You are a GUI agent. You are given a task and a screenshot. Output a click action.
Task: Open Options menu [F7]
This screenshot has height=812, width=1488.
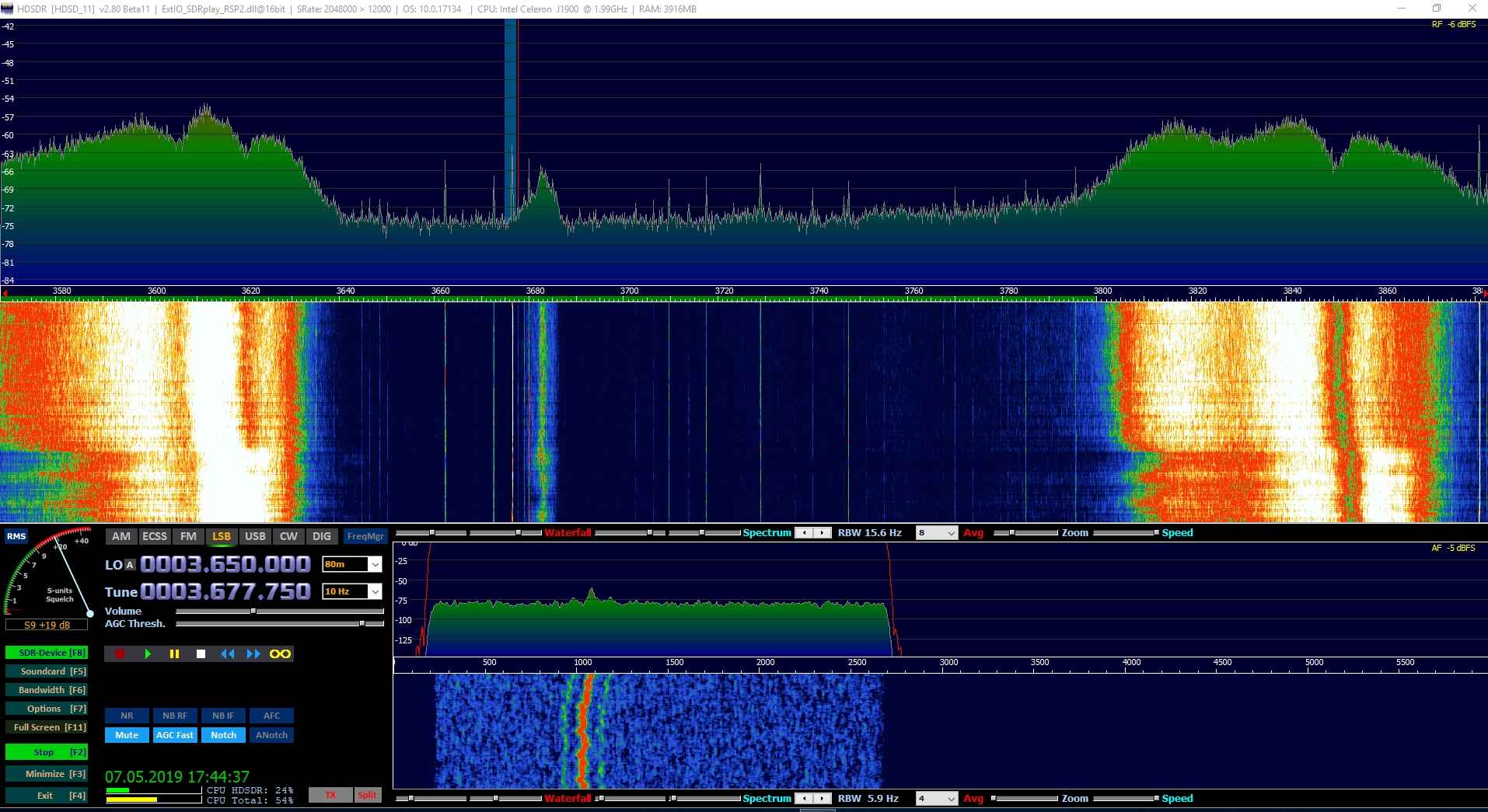click(x=46, y=709)
